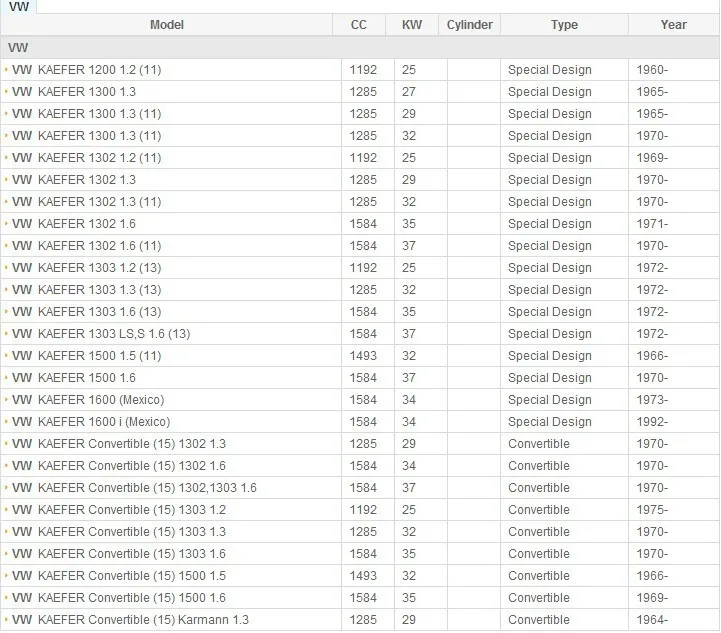
Task: Click CC 1493 in KAEFER 1500 1.5 (11) row
Action: point(363,356)
